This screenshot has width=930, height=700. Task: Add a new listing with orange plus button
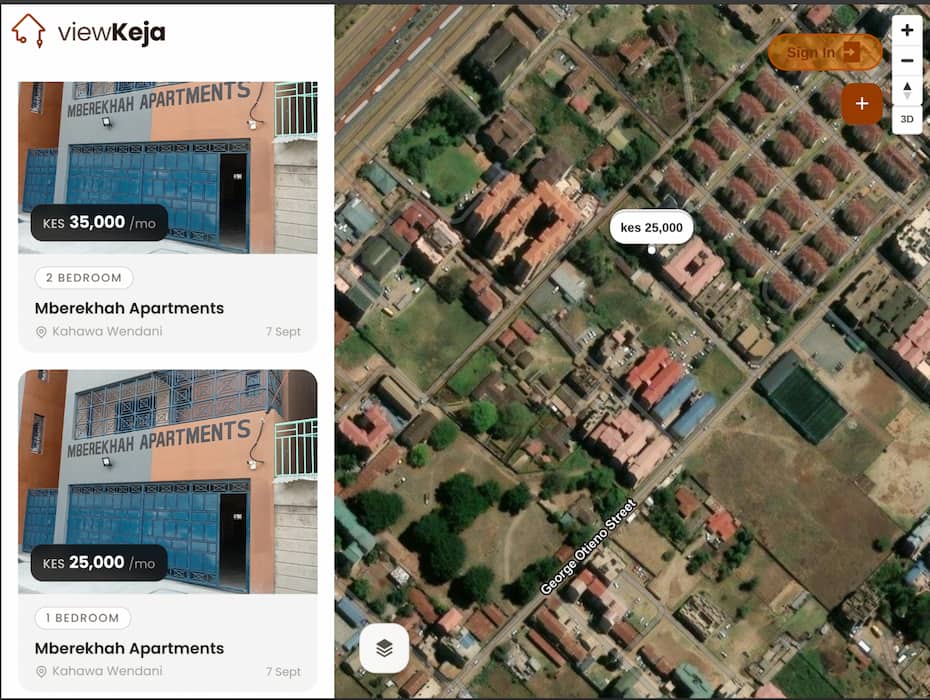click(862, 104)
